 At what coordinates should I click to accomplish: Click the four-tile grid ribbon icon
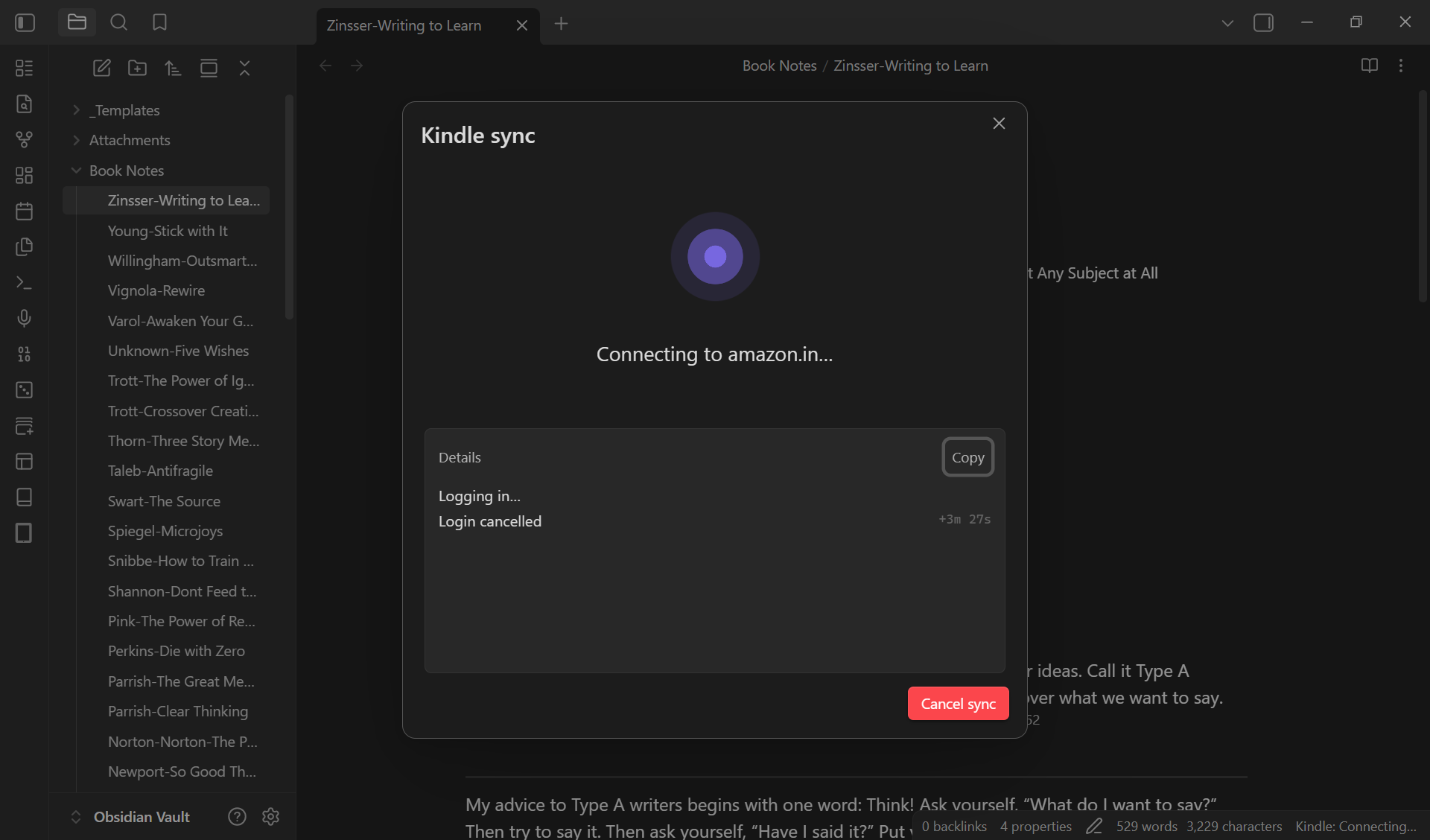[24, 175]
